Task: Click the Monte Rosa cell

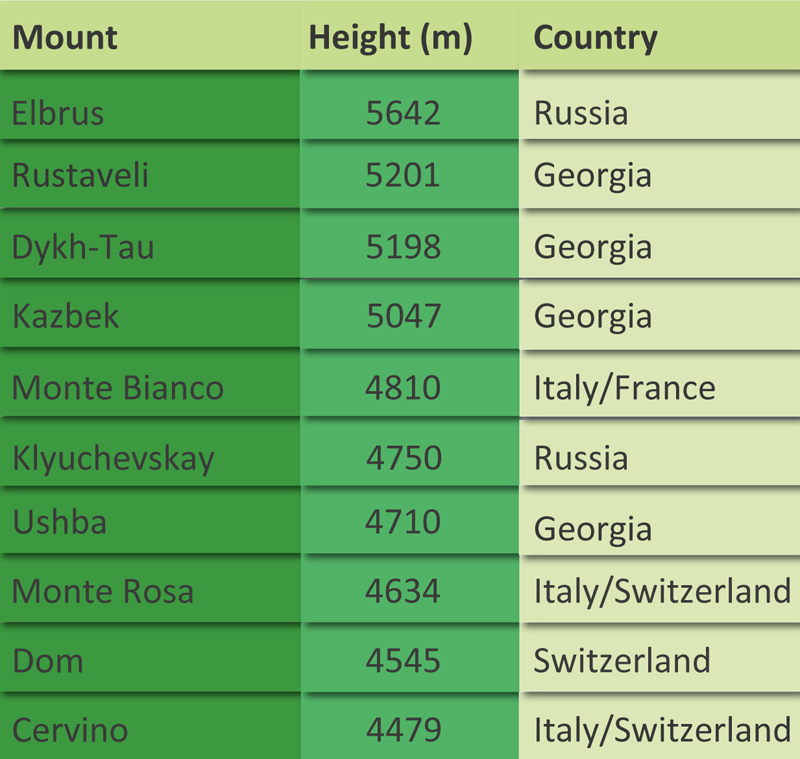Action: pyautogui.click(x=103, y=591)
